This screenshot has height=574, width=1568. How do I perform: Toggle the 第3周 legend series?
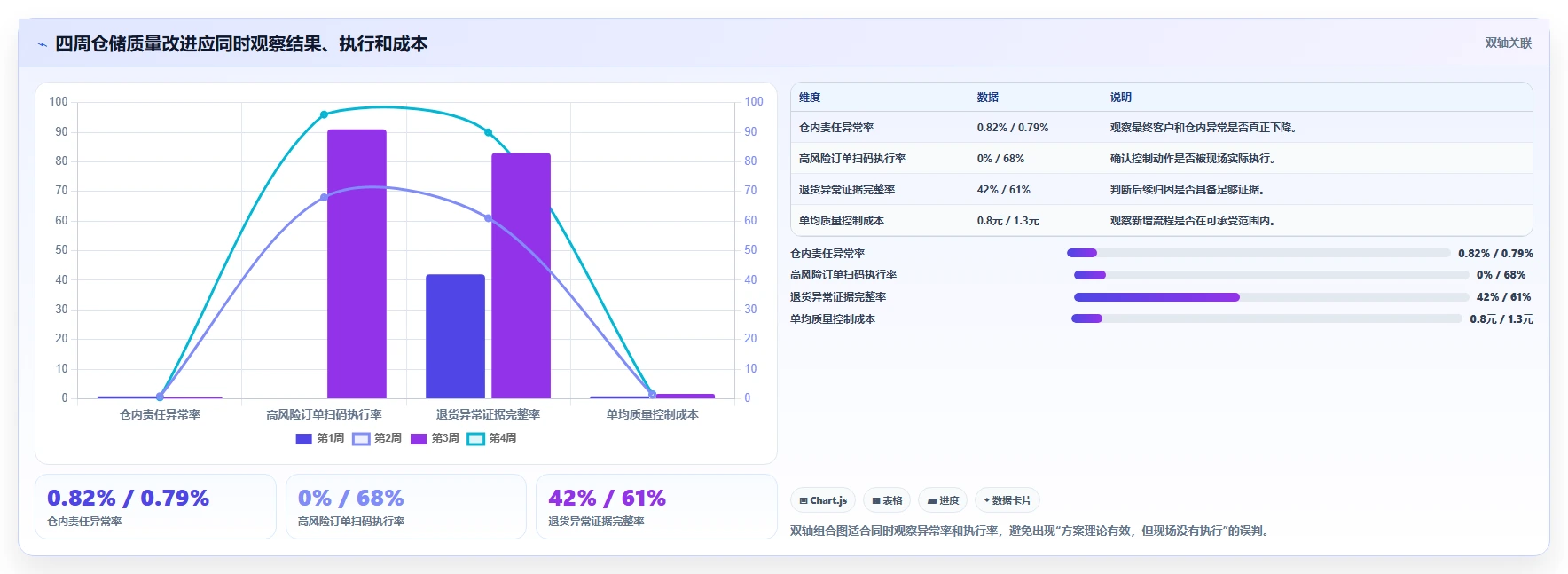tap(435, 438)
